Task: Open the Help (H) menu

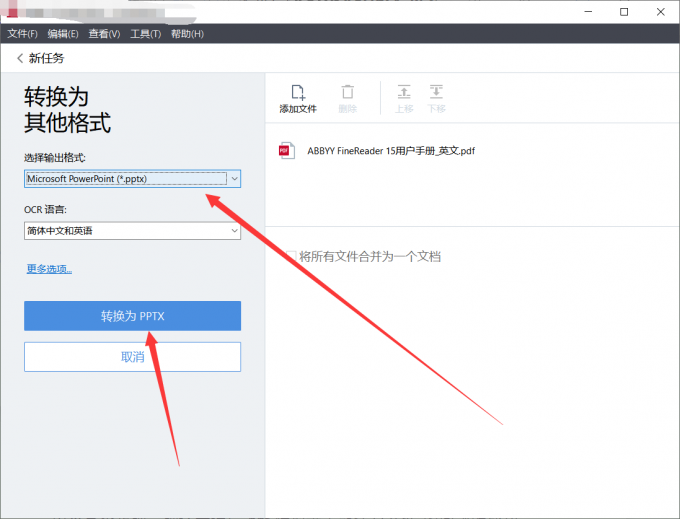Action: tap(187, 34)
